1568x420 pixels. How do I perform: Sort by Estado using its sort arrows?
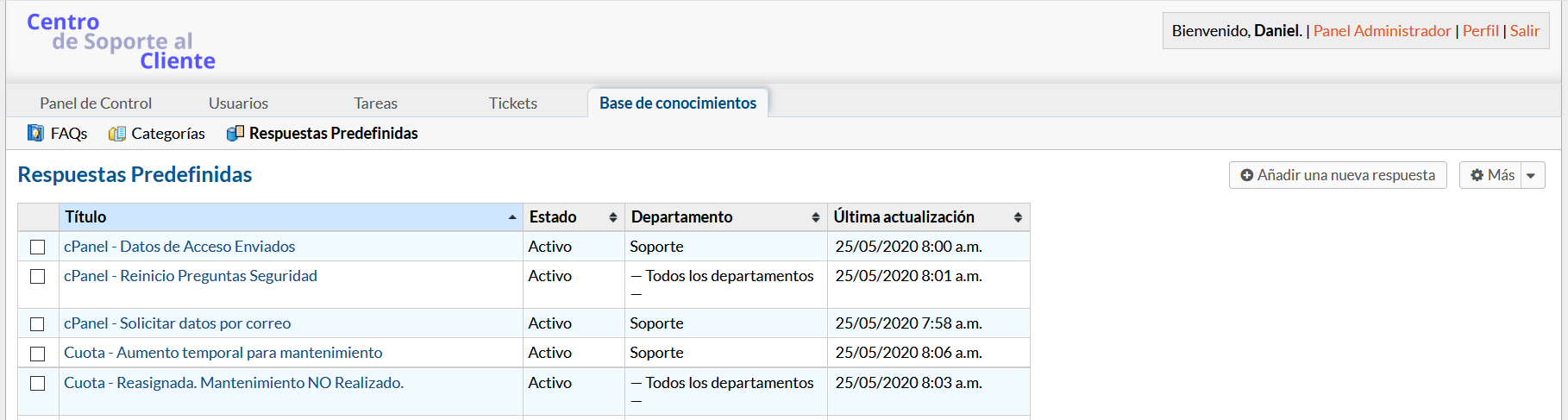point(613,217)
